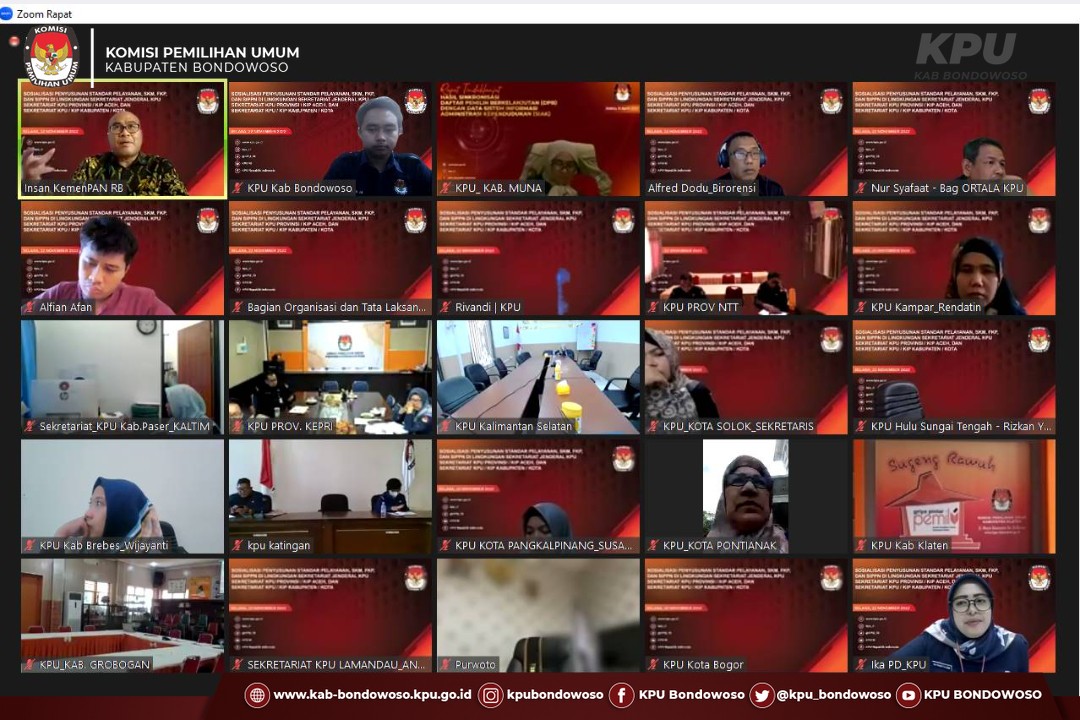Click muted mic icon beside Alfian Afan

click(30, 307)
